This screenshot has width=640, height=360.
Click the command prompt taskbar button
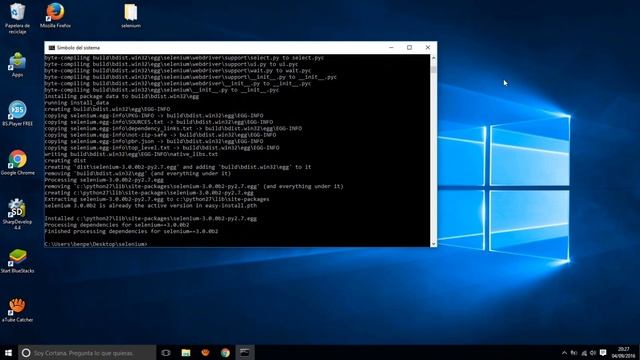244,353
